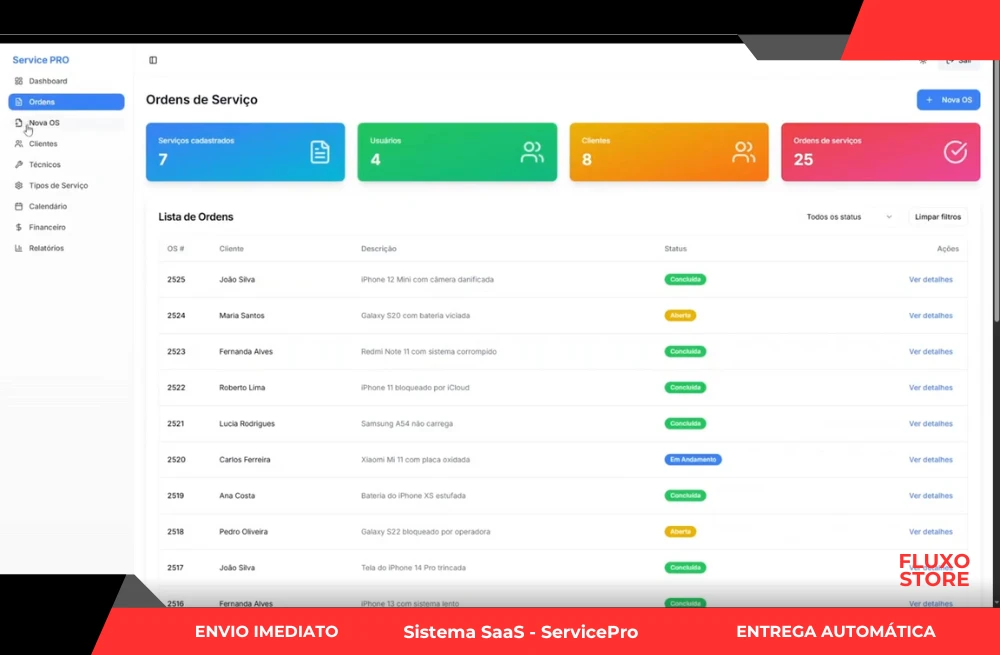
Task: Click the Dashboard grid icon in sidebar
Action: (19, 81)
